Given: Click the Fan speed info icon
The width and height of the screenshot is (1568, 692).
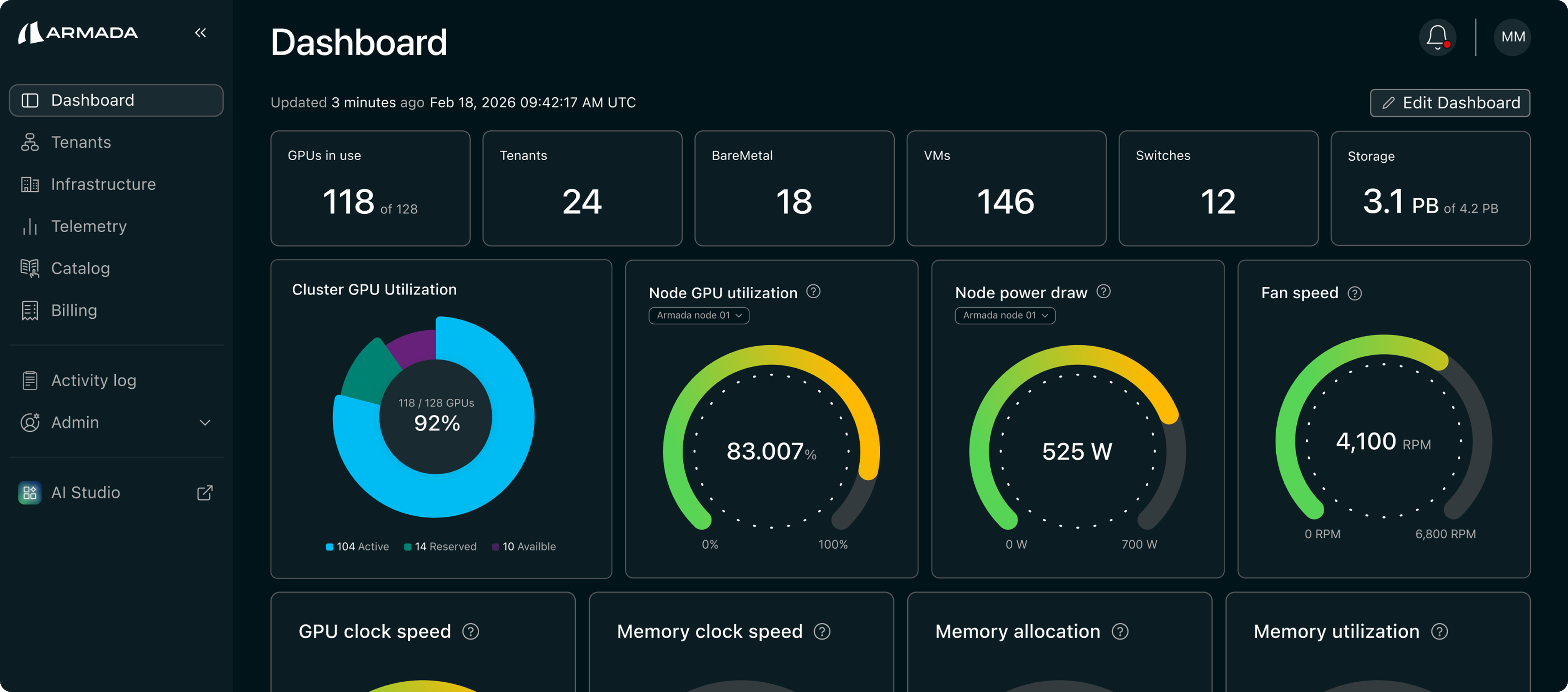Looking at the screenshot, I should coord(1354,294).
